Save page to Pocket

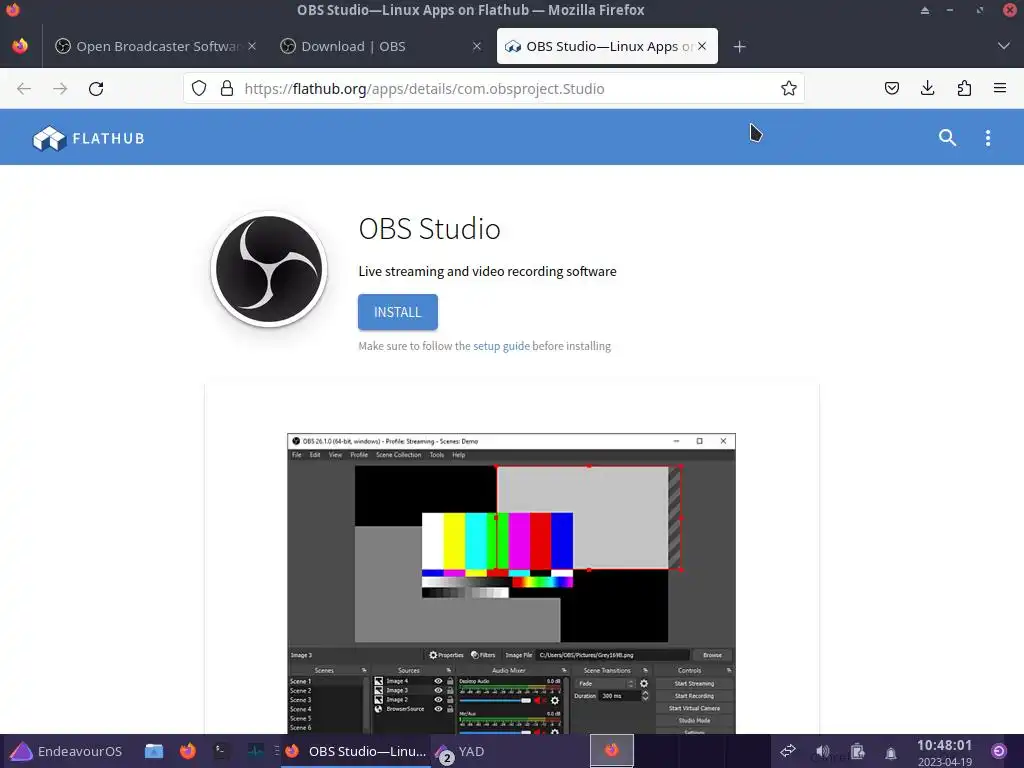[x=891, y=88]
